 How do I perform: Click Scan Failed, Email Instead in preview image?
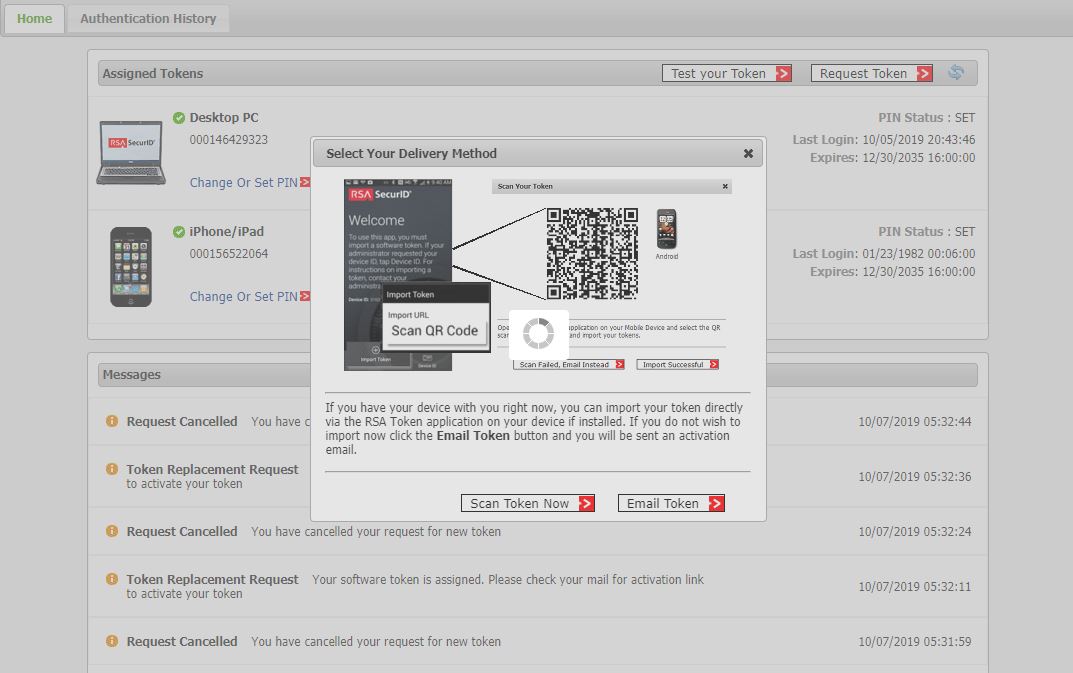click(x=568, y=365)
